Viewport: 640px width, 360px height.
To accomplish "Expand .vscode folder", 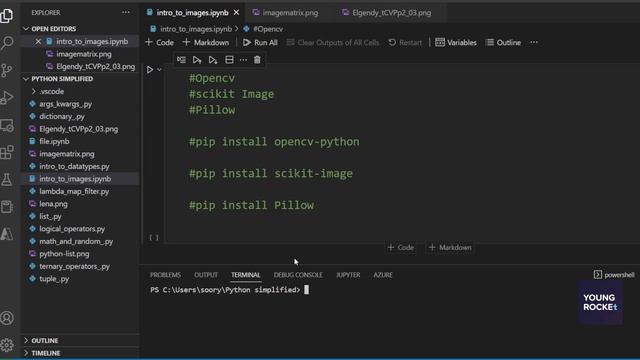I will pyautogui.click(x=51, y=91).
